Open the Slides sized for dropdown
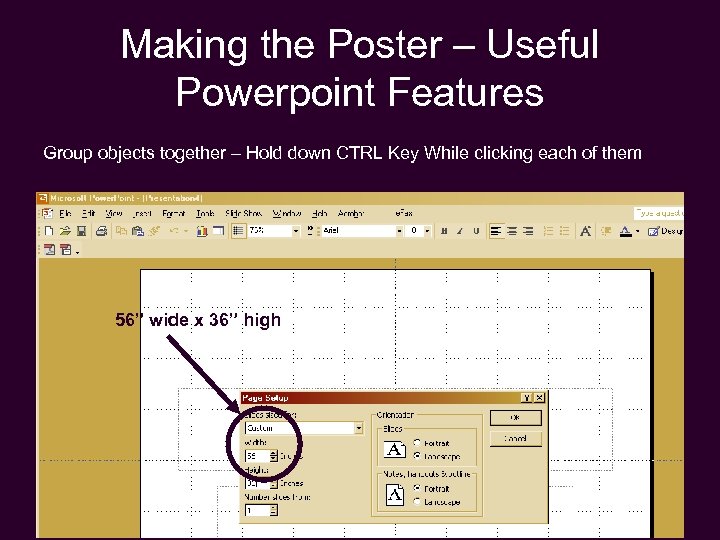The width and height of the screenshot is (720, 540). 359,428
